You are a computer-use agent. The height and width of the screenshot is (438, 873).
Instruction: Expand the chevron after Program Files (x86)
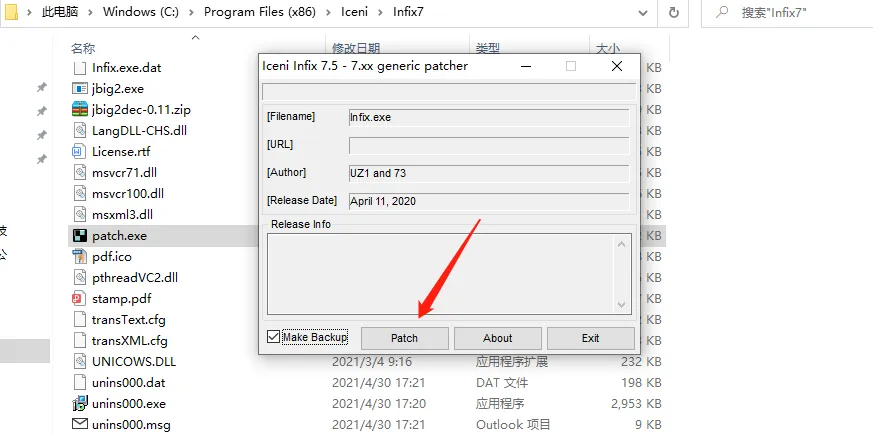click(328, 12)
